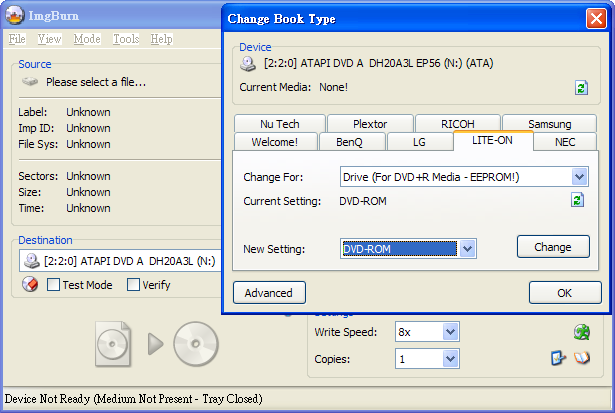615x413 pixels.
Task: Expand the Change For dropdown
Action: [580, 177]
